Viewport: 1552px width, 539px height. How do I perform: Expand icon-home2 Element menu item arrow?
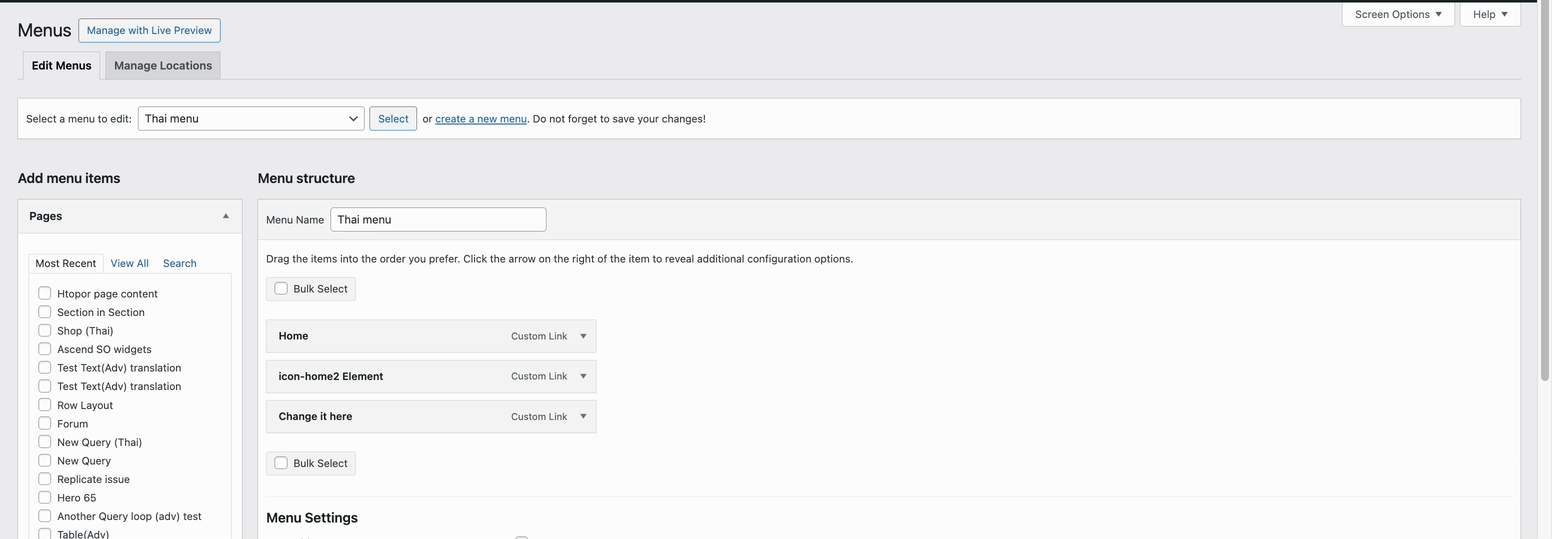(x=583, y=376)
